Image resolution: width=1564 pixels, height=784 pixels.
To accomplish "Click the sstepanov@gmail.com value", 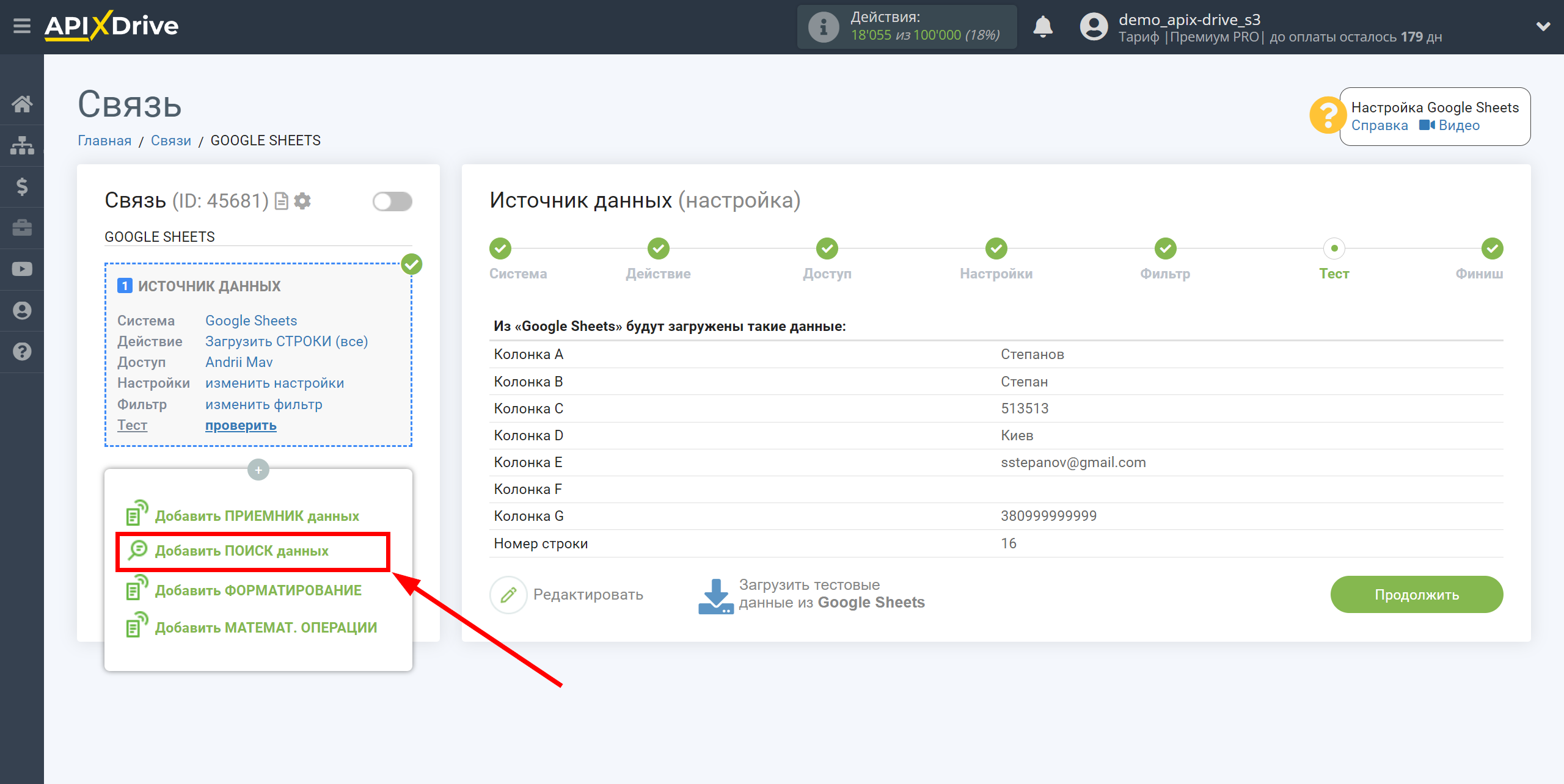I will pos(1073,462).
